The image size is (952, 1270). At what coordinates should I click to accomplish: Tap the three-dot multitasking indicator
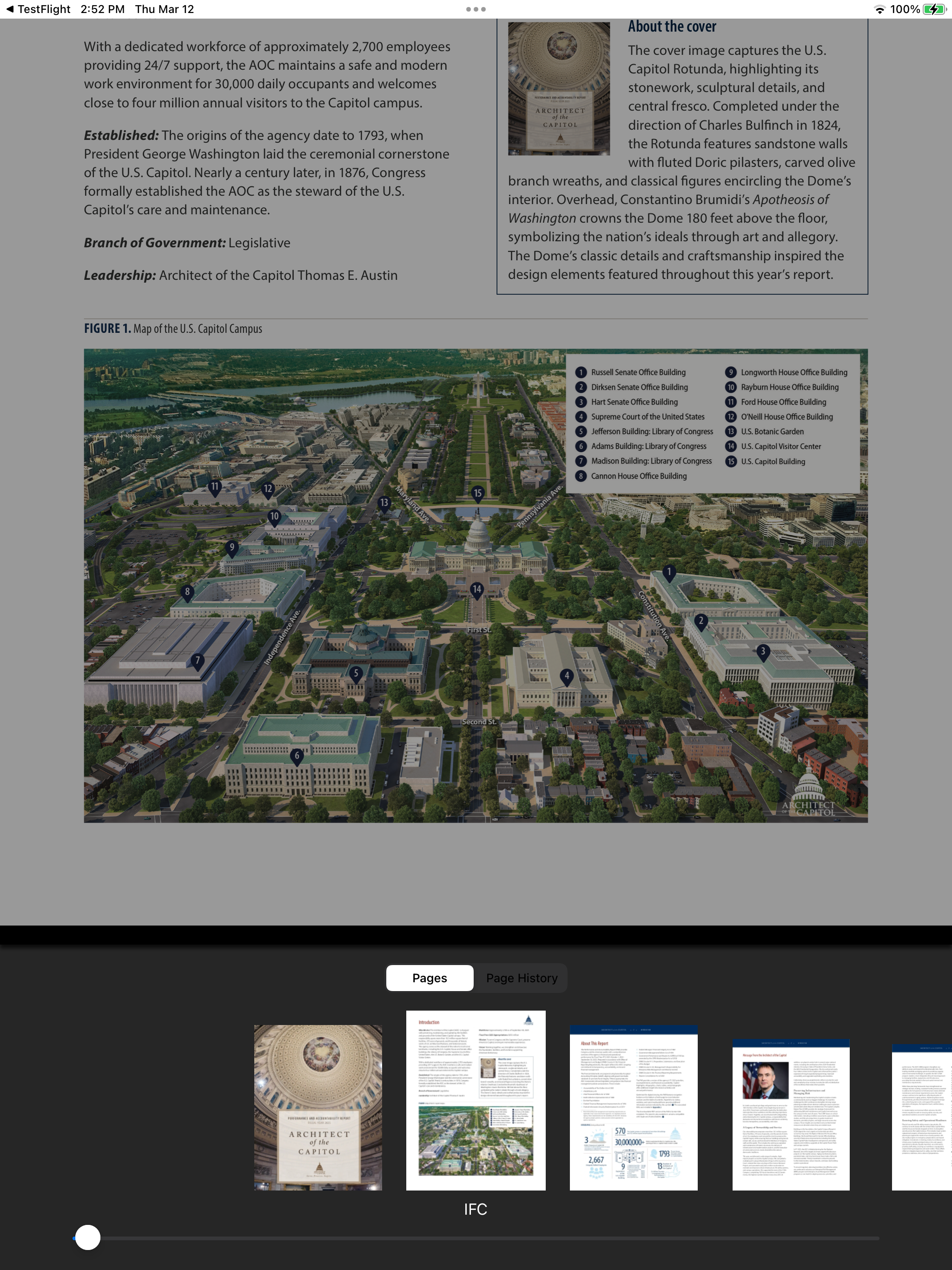476,9
